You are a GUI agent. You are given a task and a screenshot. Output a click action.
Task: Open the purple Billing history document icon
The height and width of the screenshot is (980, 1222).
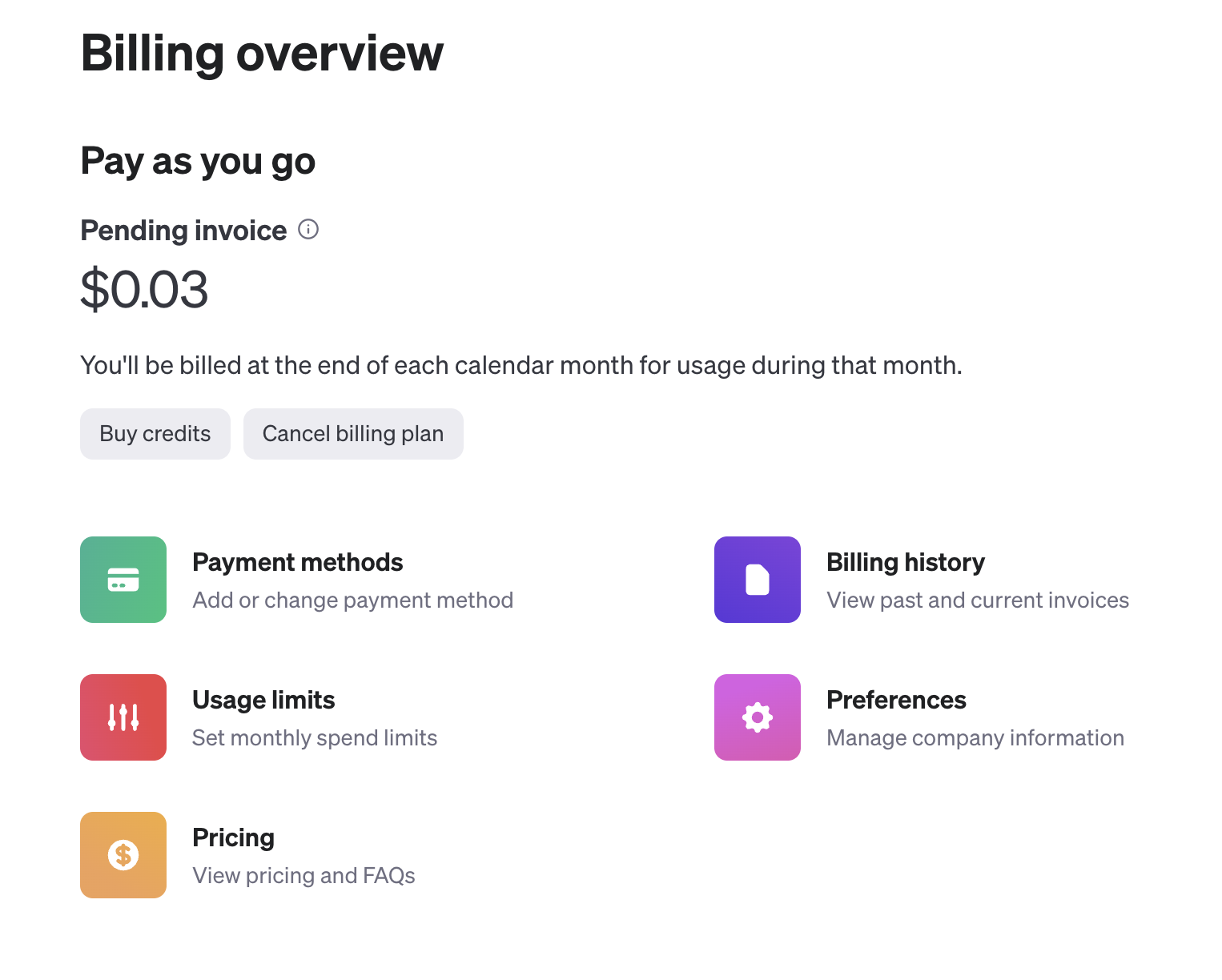[758, 580]
